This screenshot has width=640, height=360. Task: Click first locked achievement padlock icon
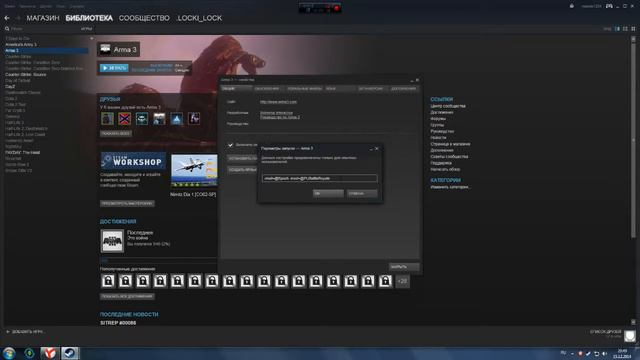tap(108, 281)
